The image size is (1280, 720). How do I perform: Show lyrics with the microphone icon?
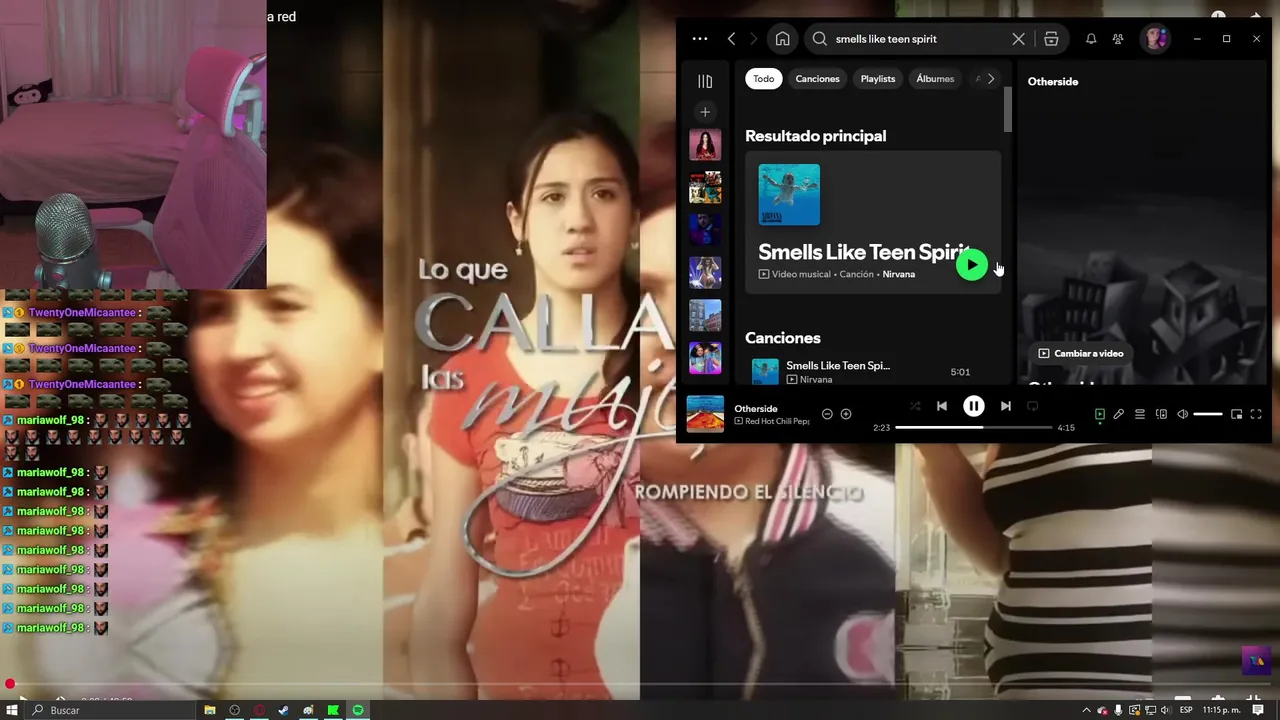point(1119,414)
